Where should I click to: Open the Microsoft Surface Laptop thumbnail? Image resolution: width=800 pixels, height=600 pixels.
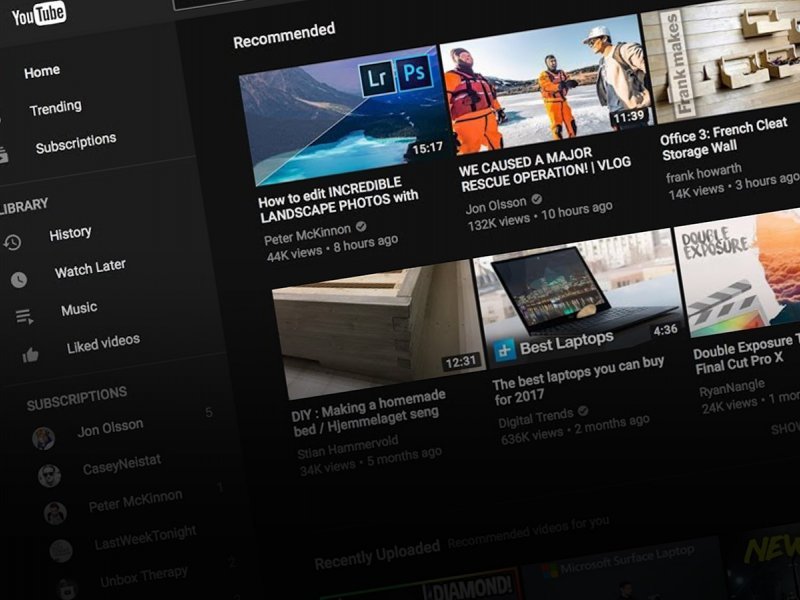[x=623, y=569]
